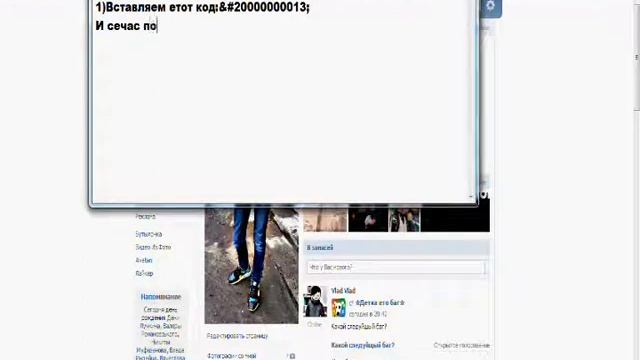Screen dimensions: 640x360
Task: Click the "Vlad Vlad" author name link
Action: (x=343, y=291)
